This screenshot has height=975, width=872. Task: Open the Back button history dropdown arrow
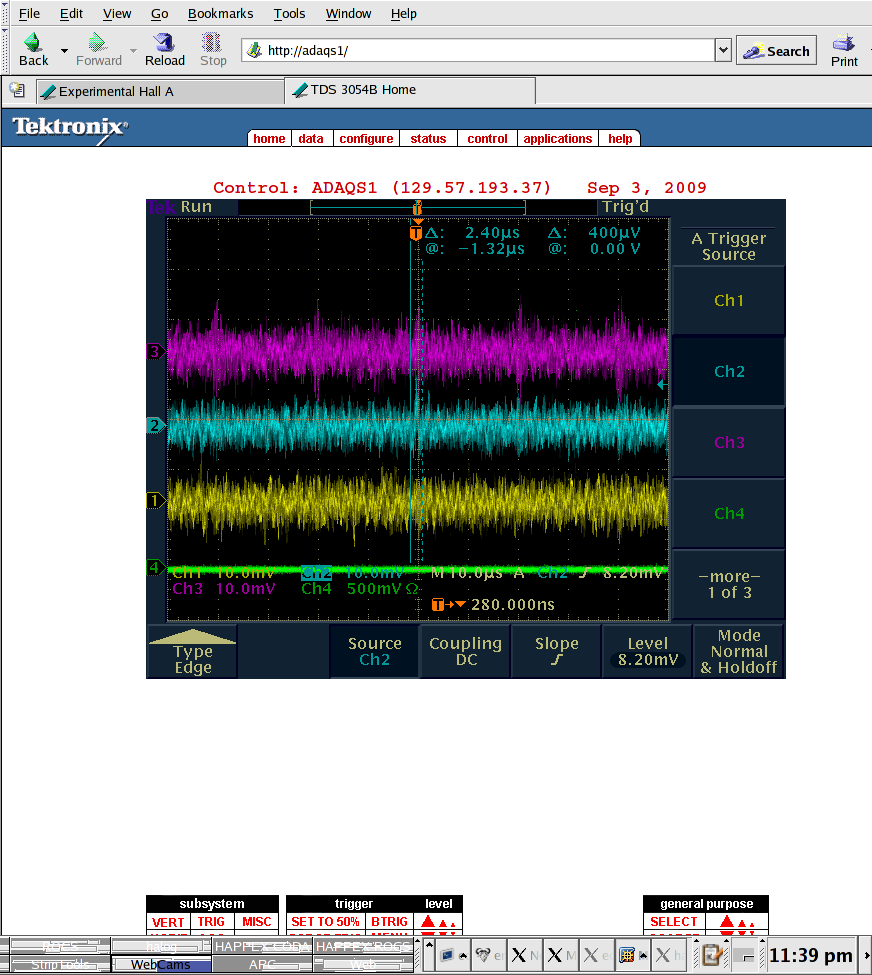(x=64, y=50)
